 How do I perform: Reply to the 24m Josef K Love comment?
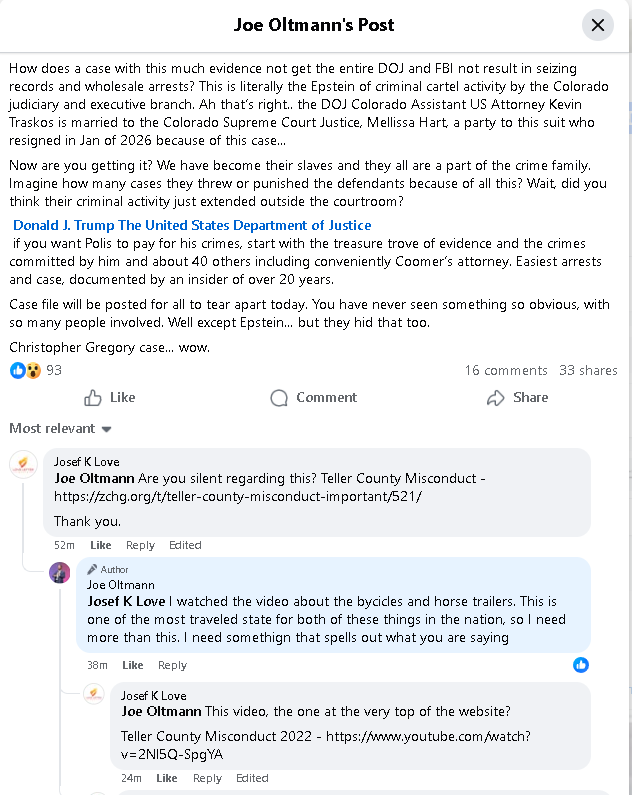click(x=207, y=778)
